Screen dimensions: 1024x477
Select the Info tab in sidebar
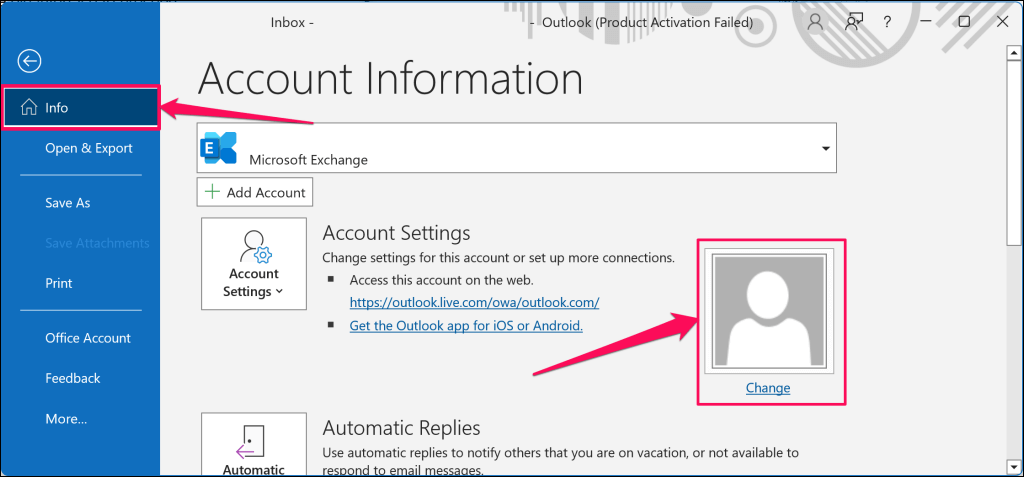click(x=80, y=108)
